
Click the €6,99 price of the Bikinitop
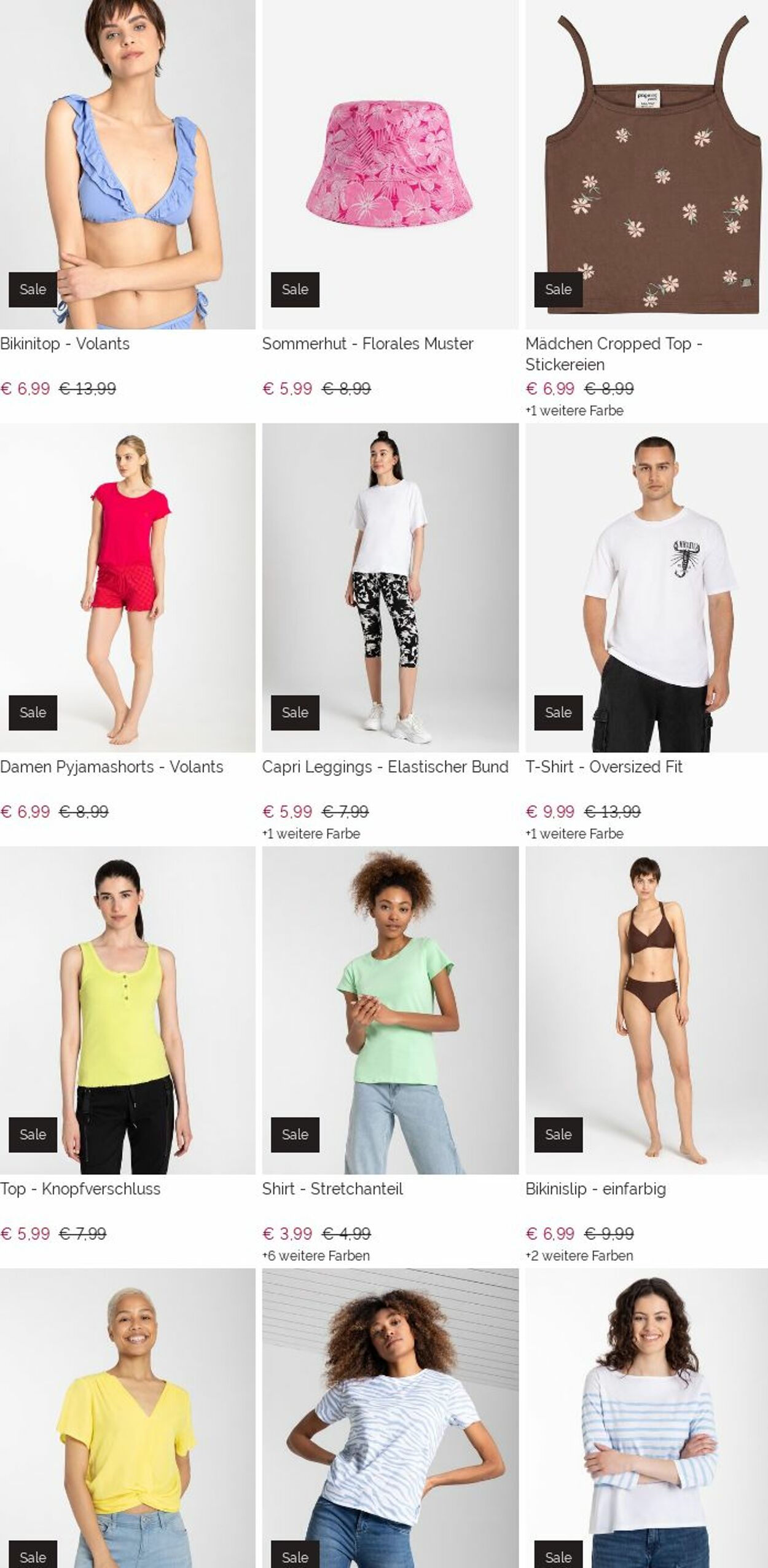coord(25,389)
